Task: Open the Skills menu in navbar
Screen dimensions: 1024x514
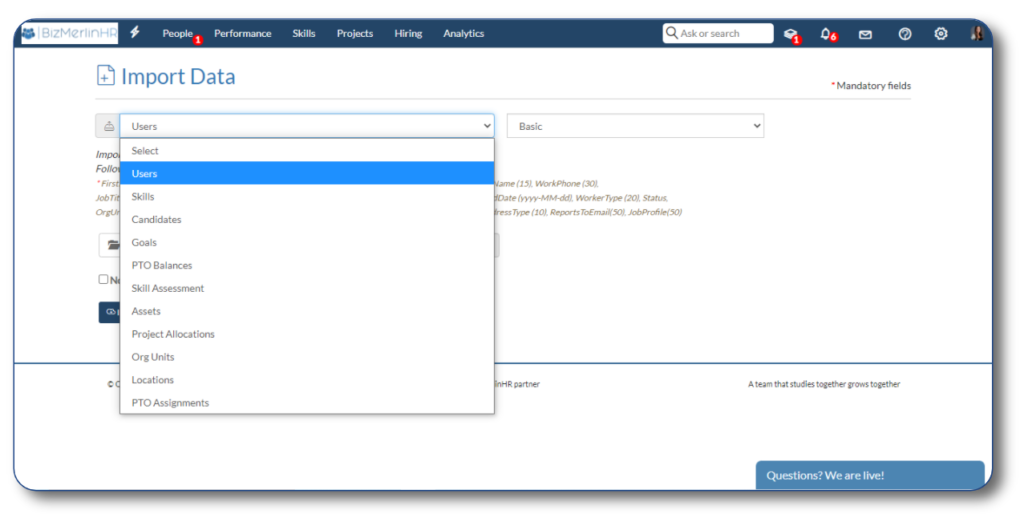Action: (304, 33)
